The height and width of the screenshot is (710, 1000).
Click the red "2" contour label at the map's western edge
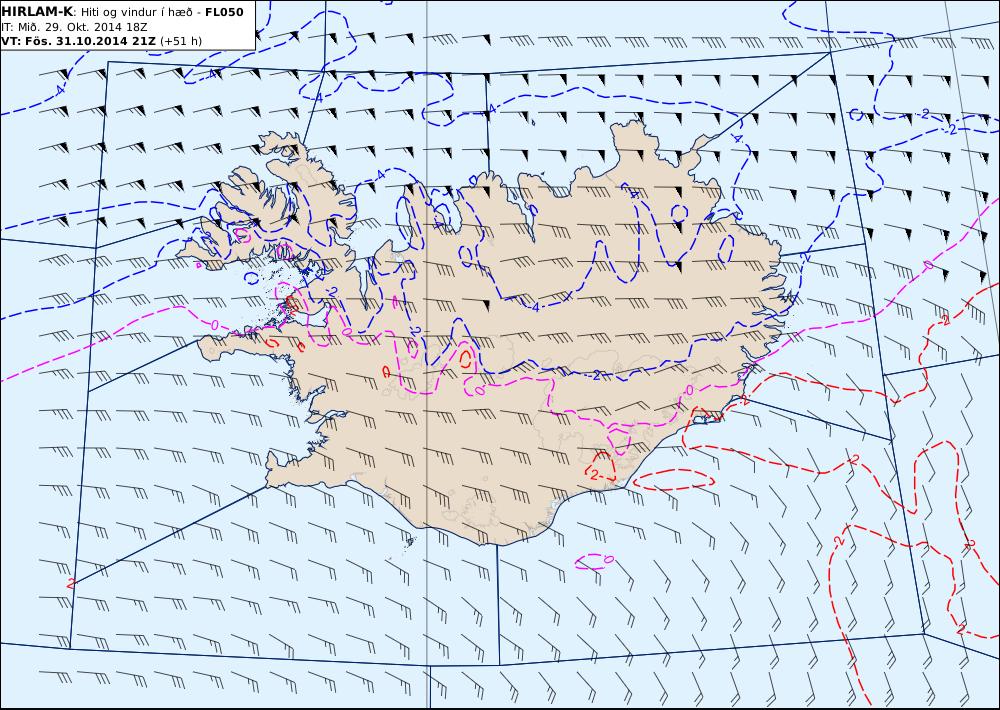point(70,582)
